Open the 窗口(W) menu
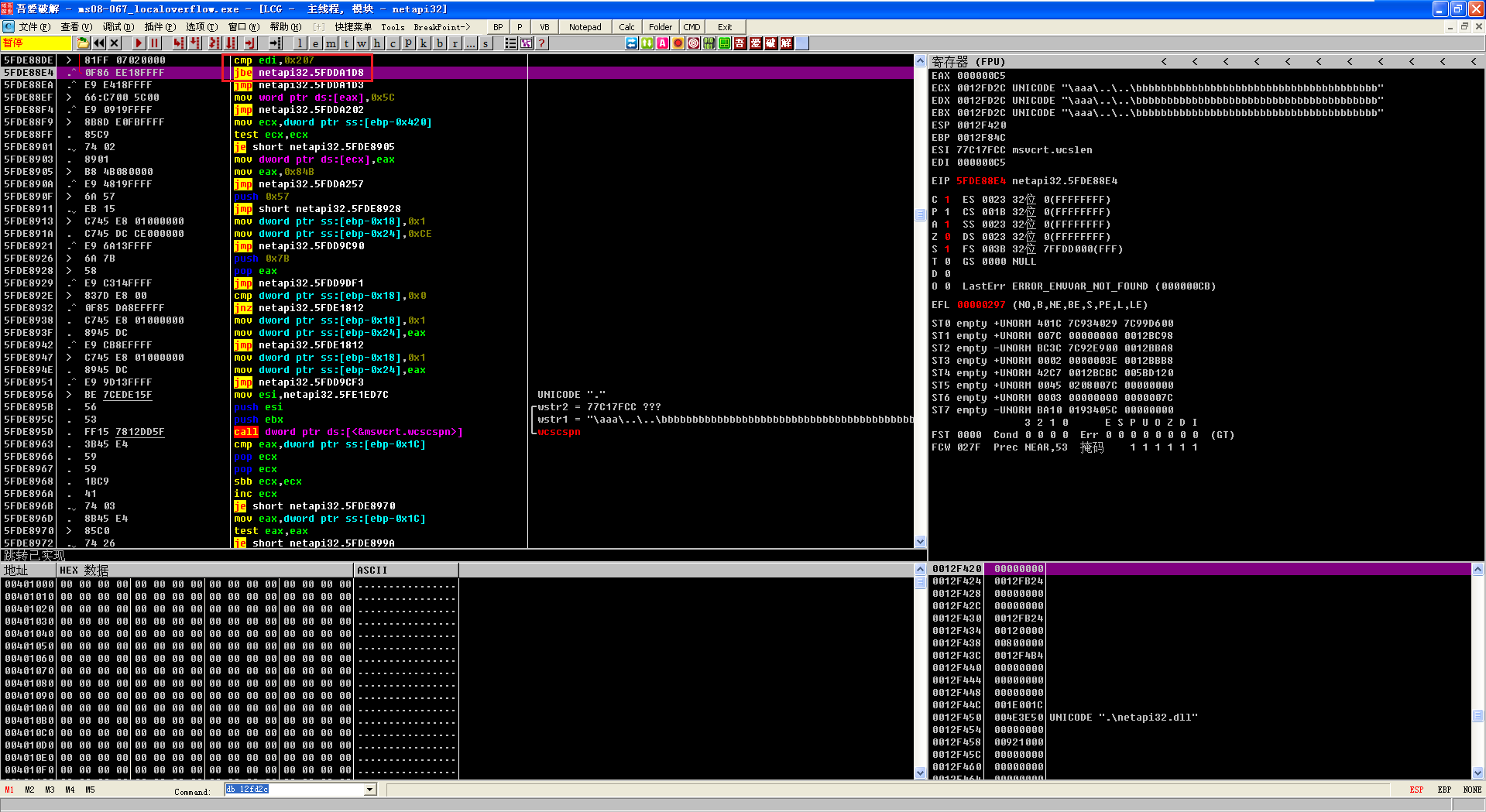Viewport: 1486px width, 812px height. tap(243, 27)
